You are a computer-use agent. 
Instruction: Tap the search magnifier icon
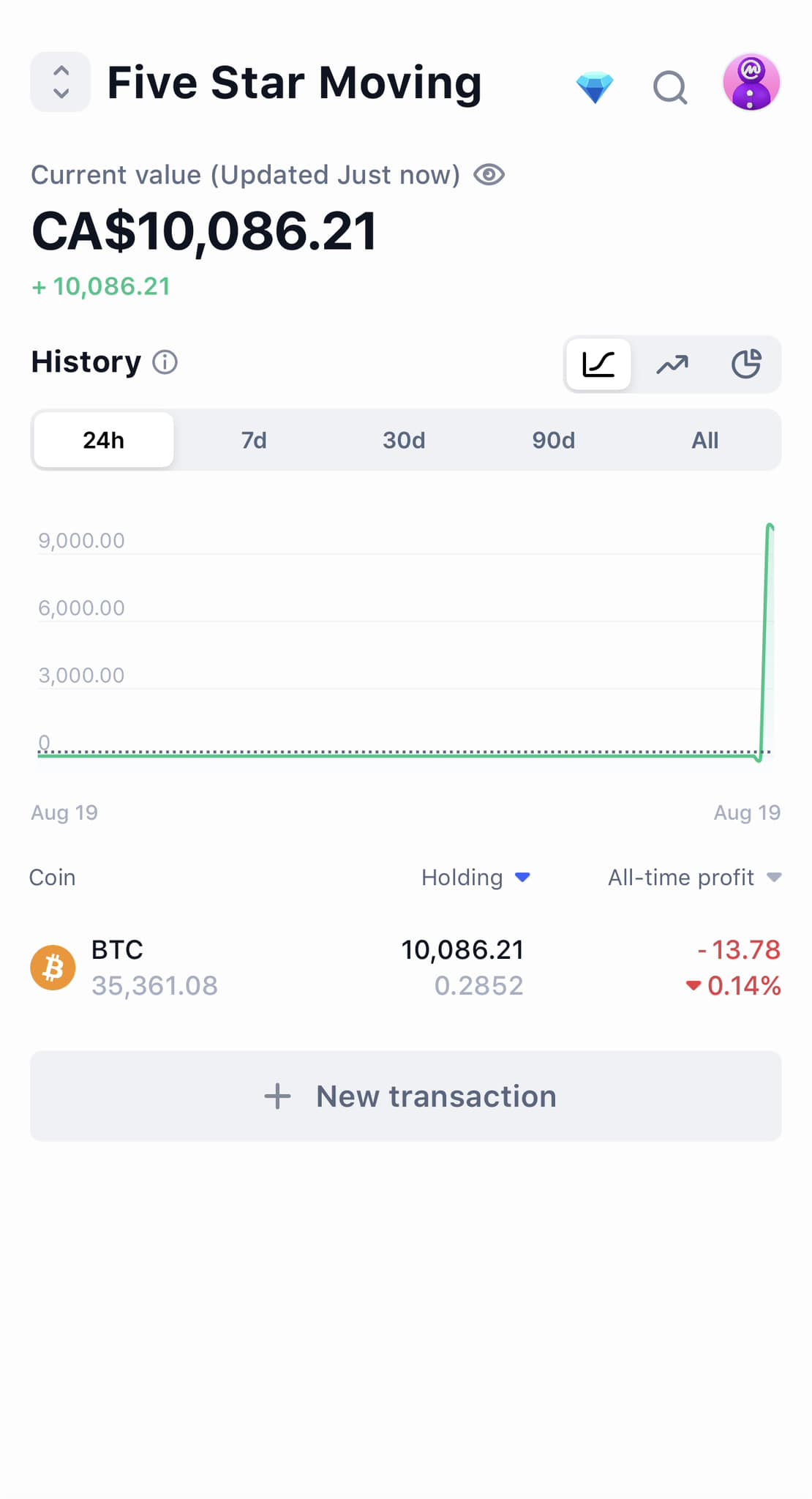click(669, 87)
